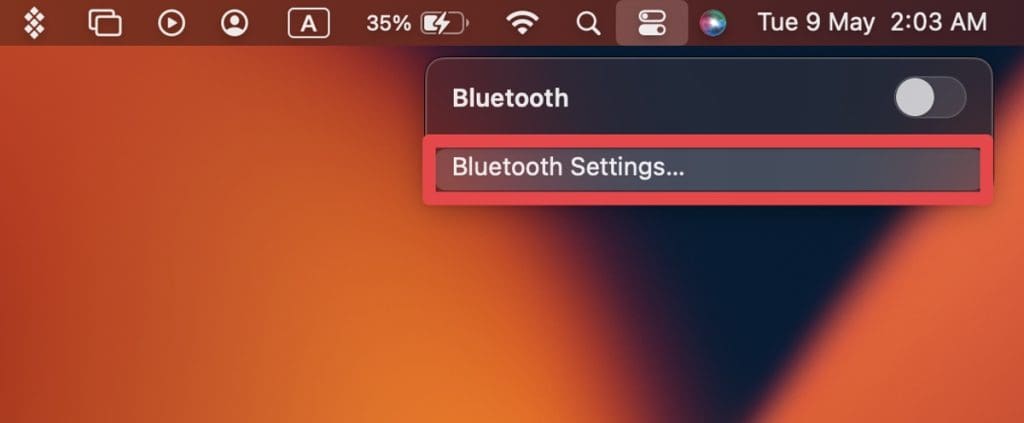This screenshot has height=423, width=1024.
Task: Click the charging battery icon
Action: [x=445, y=24]
